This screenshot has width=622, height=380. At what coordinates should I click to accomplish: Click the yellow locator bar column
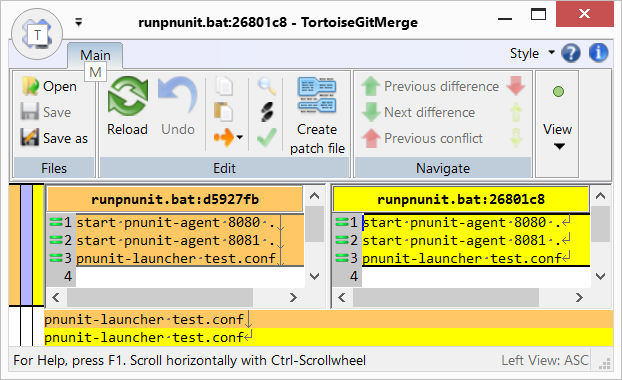[x=38, y=245]
